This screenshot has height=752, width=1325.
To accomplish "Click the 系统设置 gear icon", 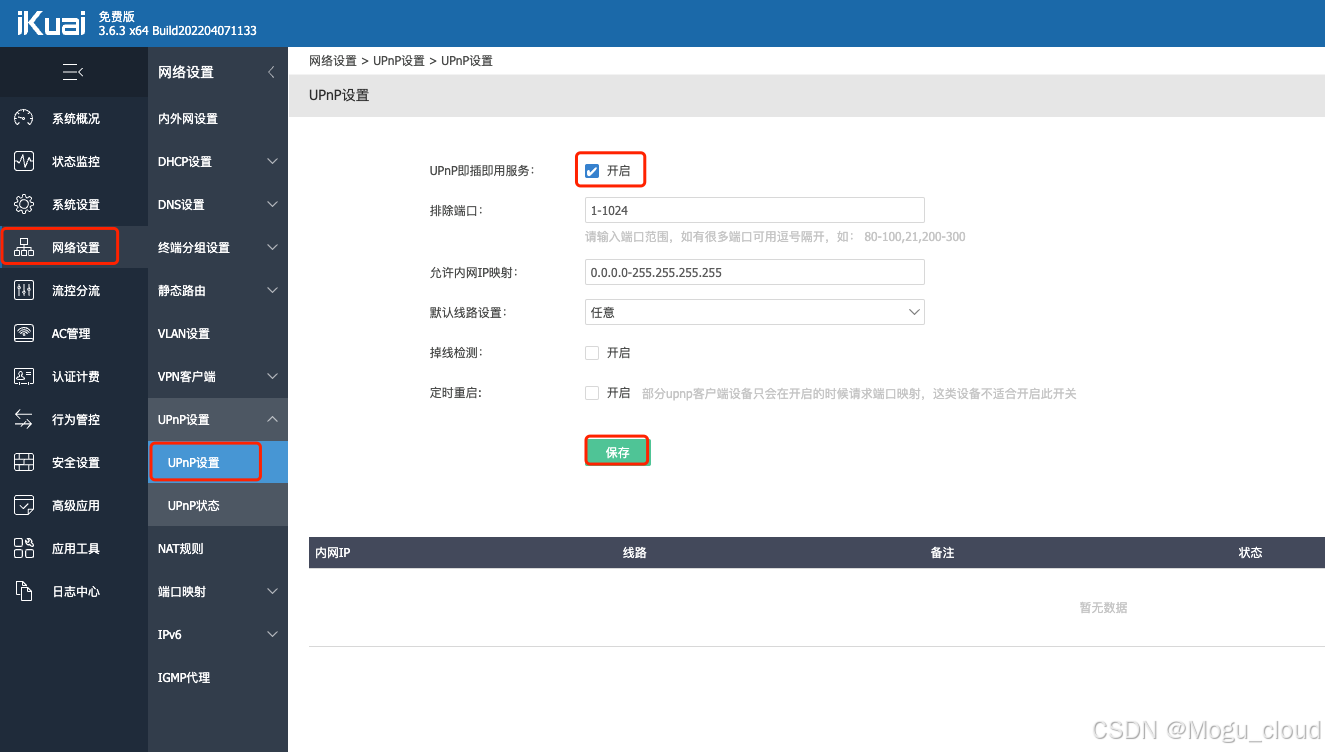I will pos(24,204).
